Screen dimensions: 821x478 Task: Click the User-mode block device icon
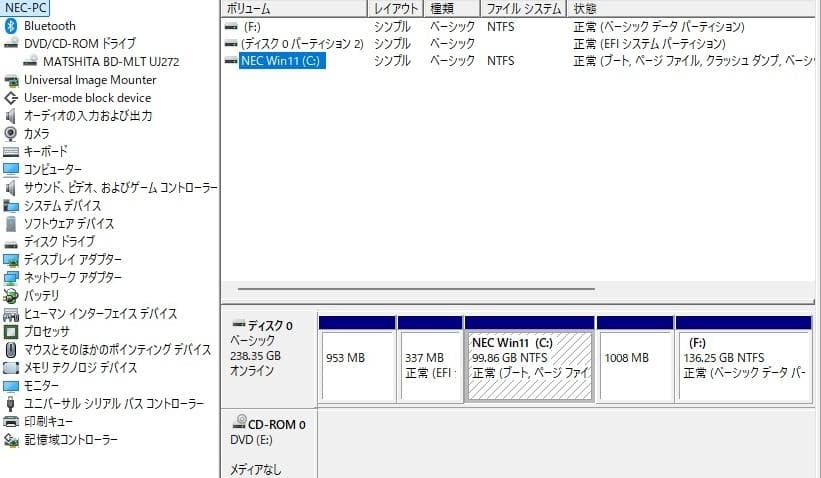(x=11, y=98)
